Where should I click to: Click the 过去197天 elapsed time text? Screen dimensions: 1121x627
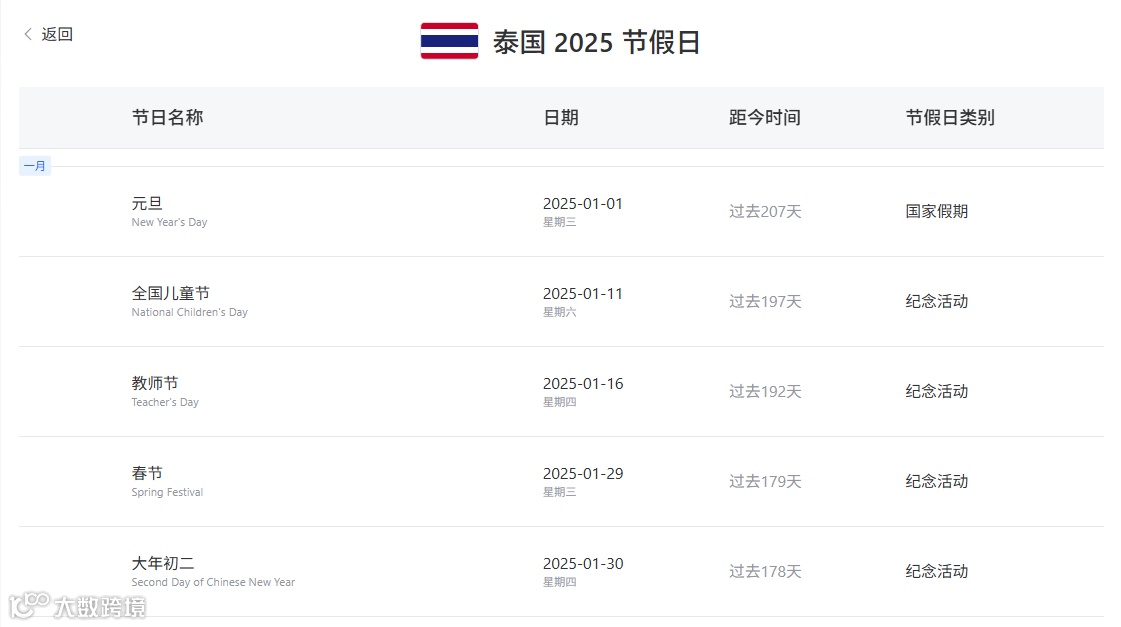(765, 301)
